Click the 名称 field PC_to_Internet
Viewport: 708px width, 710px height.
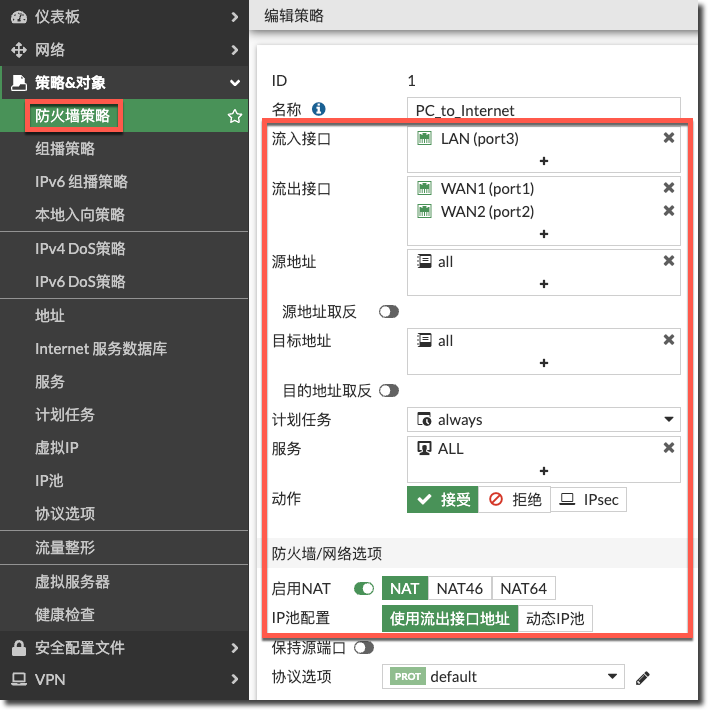click(x=544, y=110)
